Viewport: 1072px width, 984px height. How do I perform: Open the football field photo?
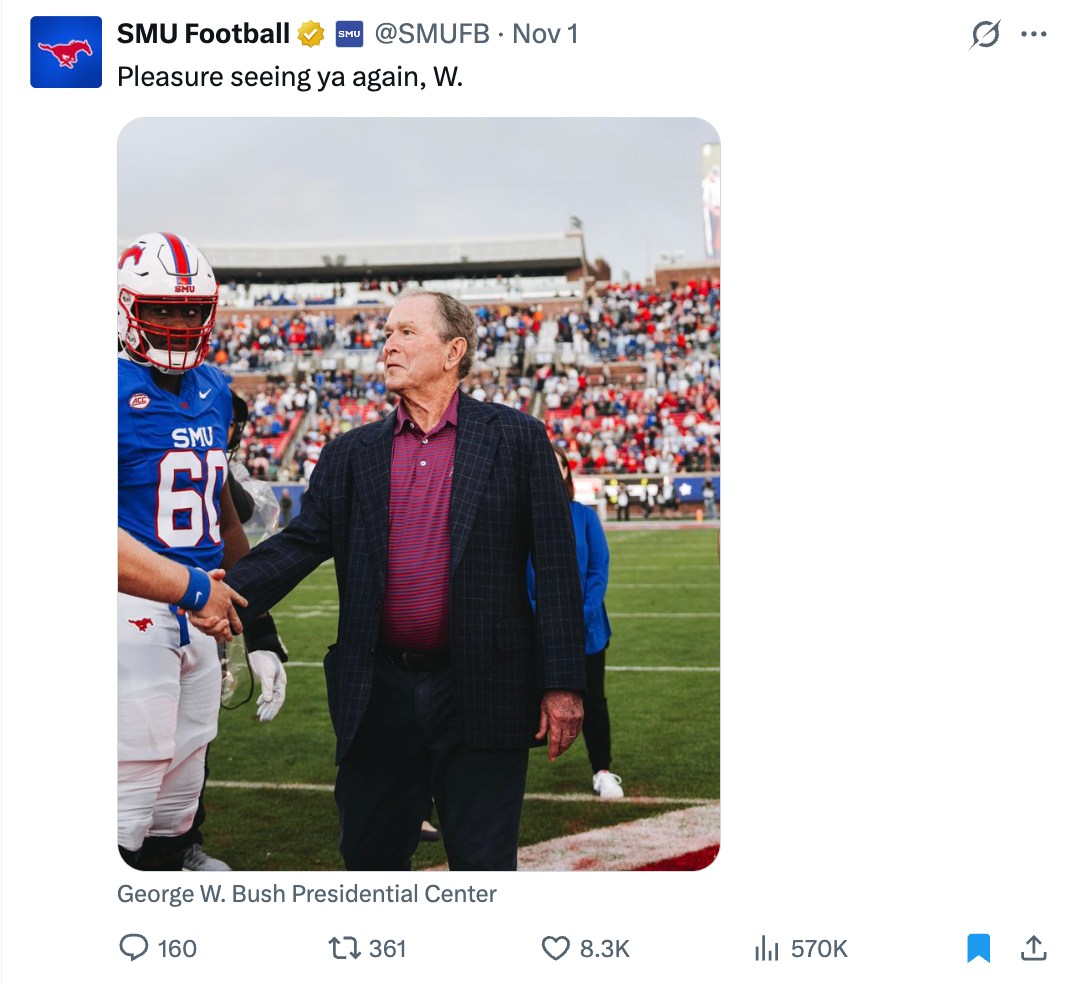(x=418, y=494)
